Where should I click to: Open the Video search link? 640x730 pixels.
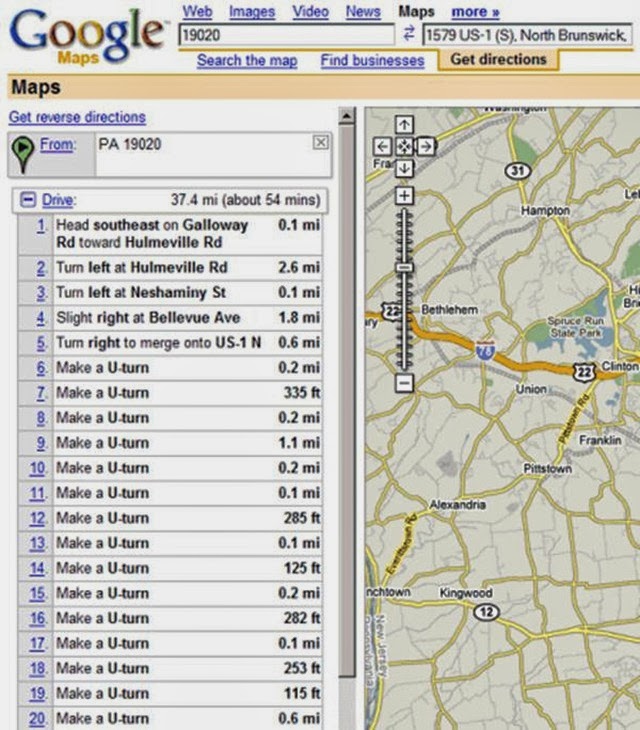point(310,12)
